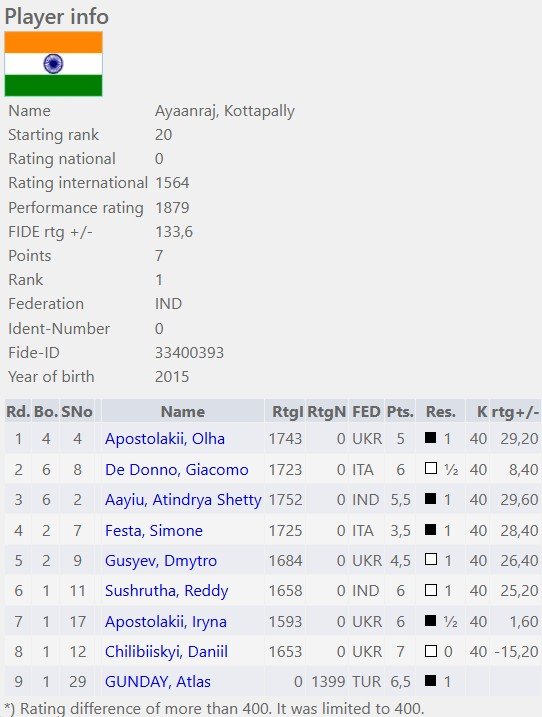Open Aayiu, Atindrya Shetty player link
The image size is (542, 717).
183,500
